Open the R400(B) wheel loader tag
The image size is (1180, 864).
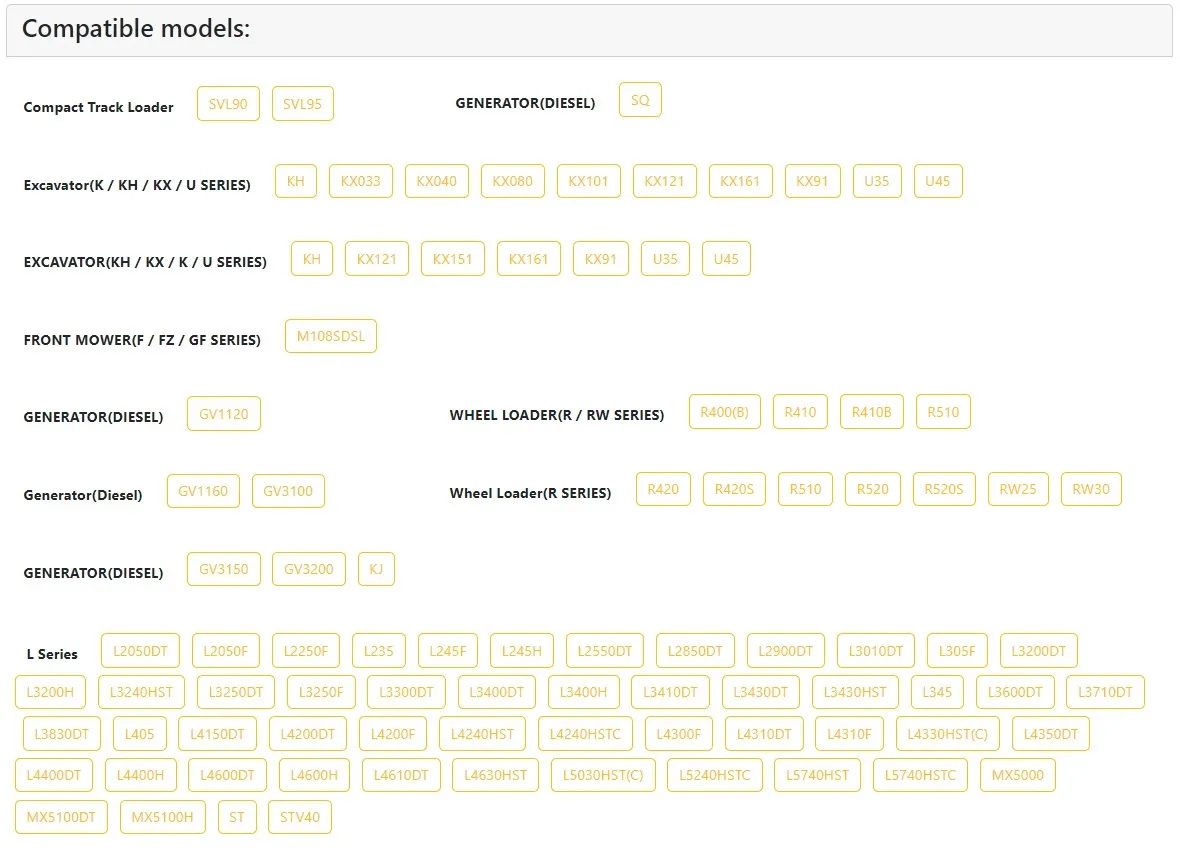point(725,412)
